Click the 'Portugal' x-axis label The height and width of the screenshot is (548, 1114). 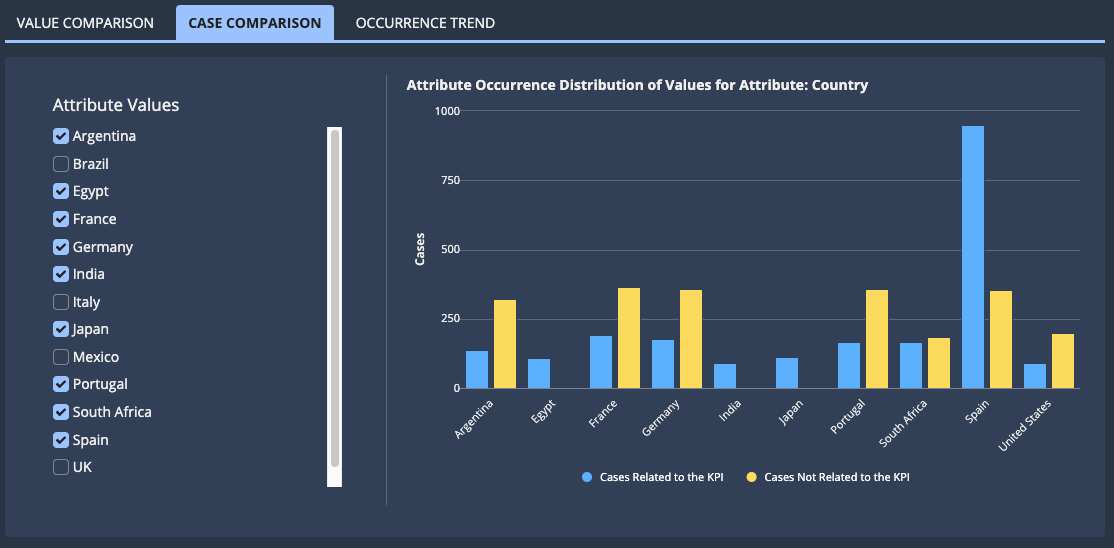click(x=850, y=416)
